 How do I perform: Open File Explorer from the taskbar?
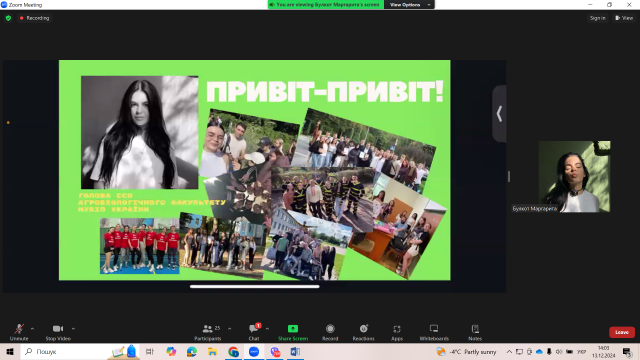coord(212,351)
